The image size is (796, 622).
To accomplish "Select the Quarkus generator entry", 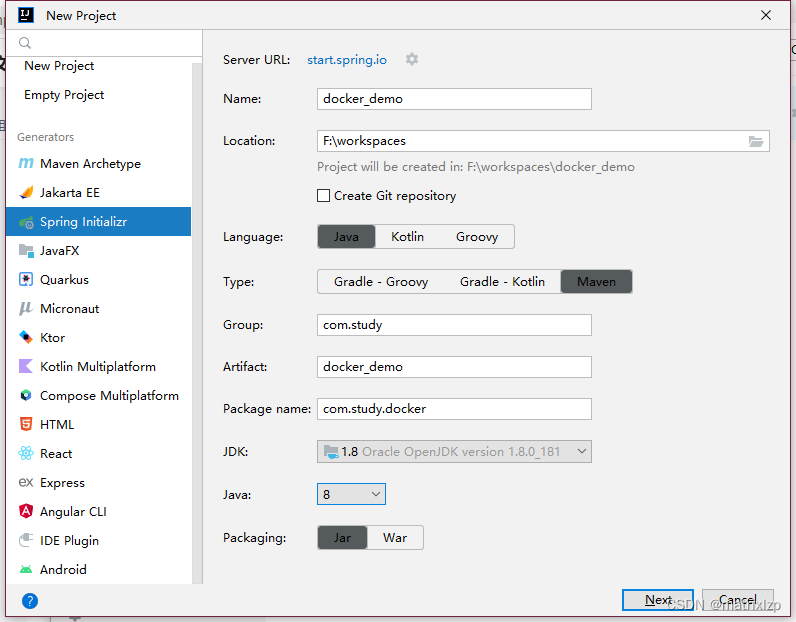I will click(x=98, y=280).
